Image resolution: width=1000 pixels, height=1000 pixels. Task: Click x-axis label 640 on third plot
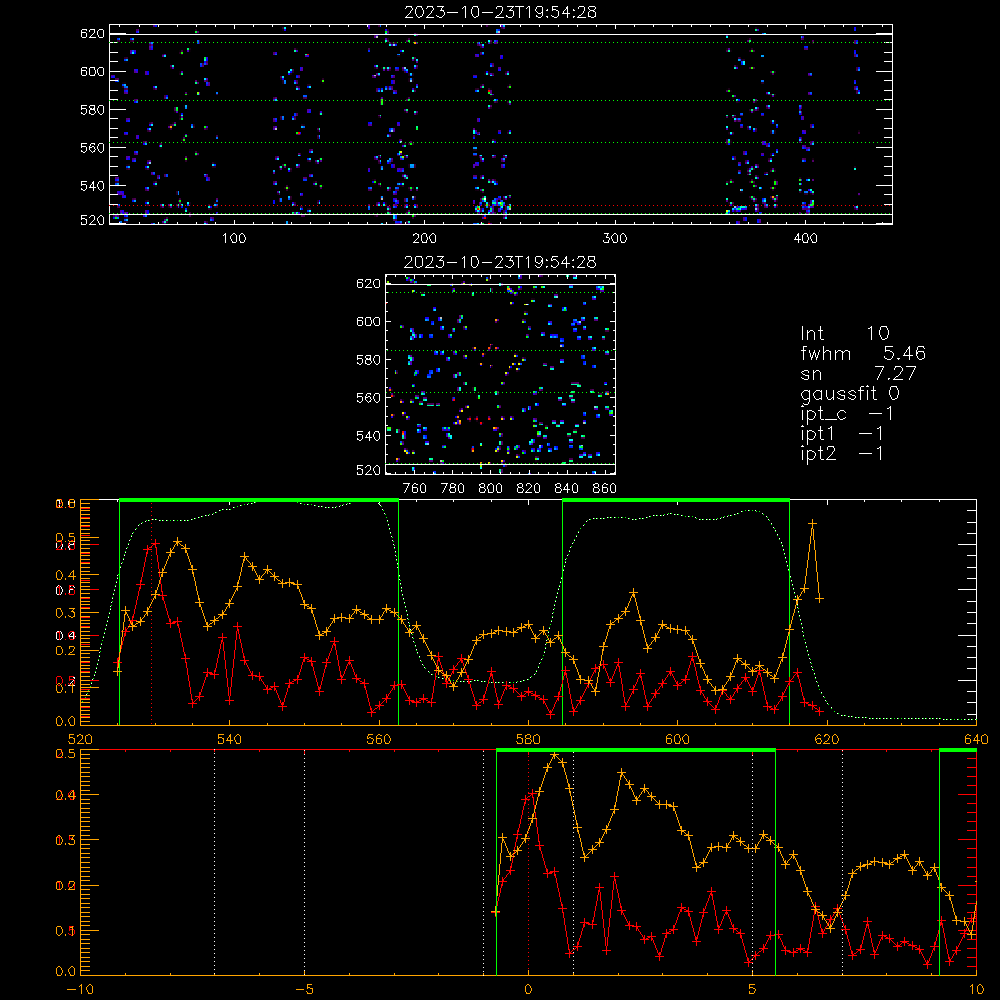coord(976,739)
